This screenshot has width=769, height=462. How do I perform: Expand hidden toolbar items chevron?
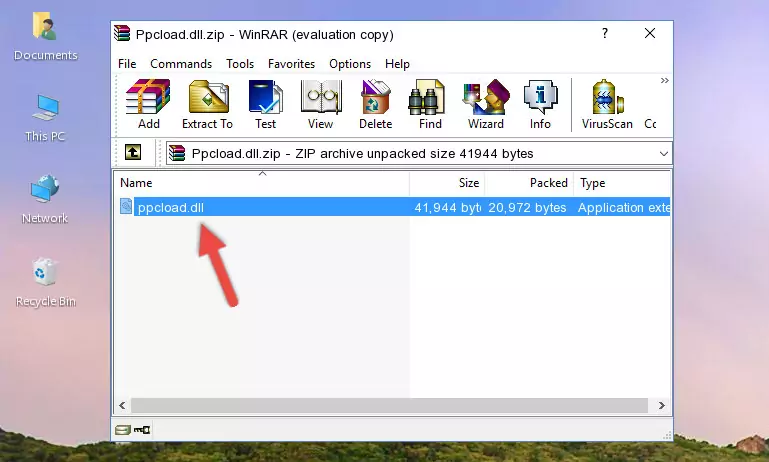point(665,80)
